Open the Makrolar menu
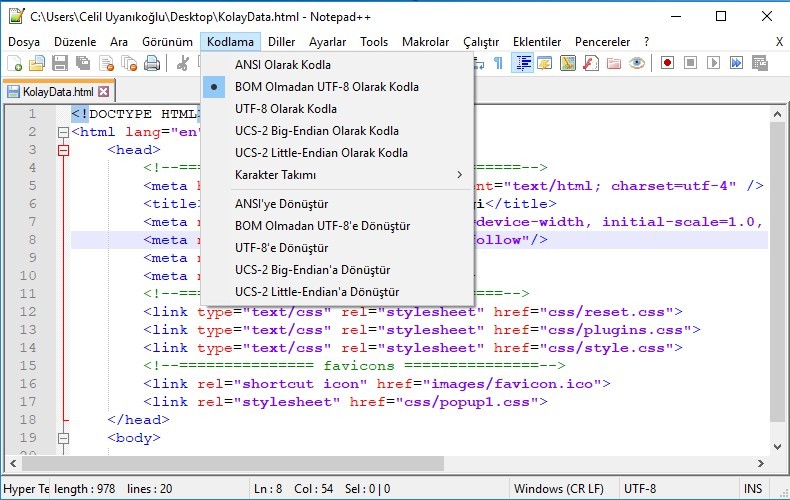This screenshot has width=790, height=500. pos(425,42)
